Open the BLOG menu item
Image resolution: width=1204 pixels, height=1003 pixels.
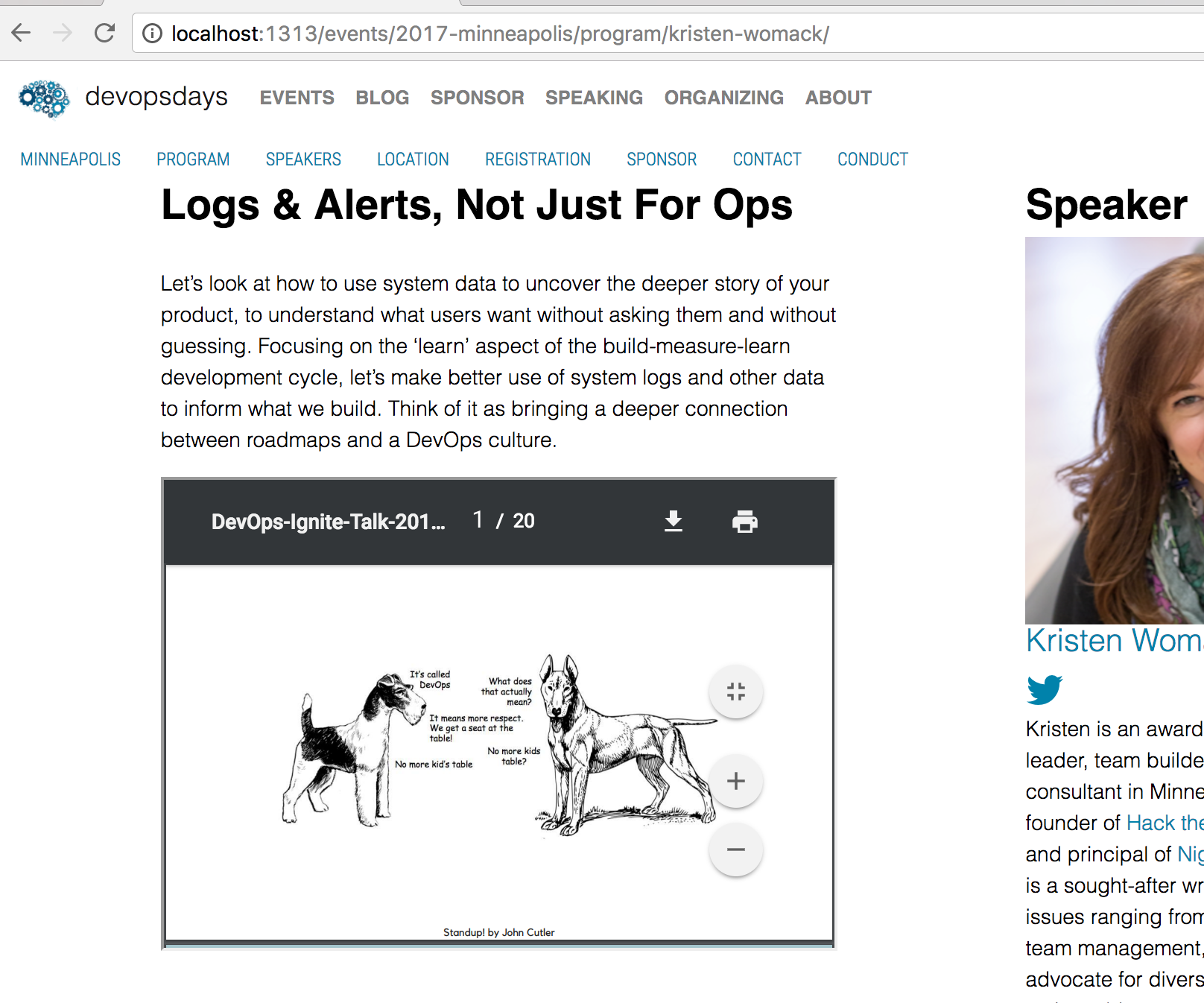pyautogui.click(x=382, y=98)
